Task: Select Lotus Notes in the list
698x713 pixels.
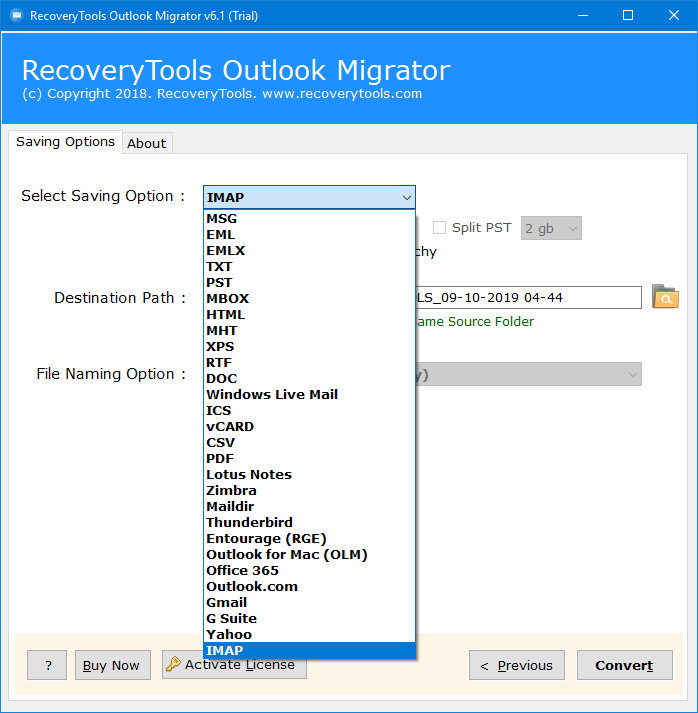Action: [309, 474]
